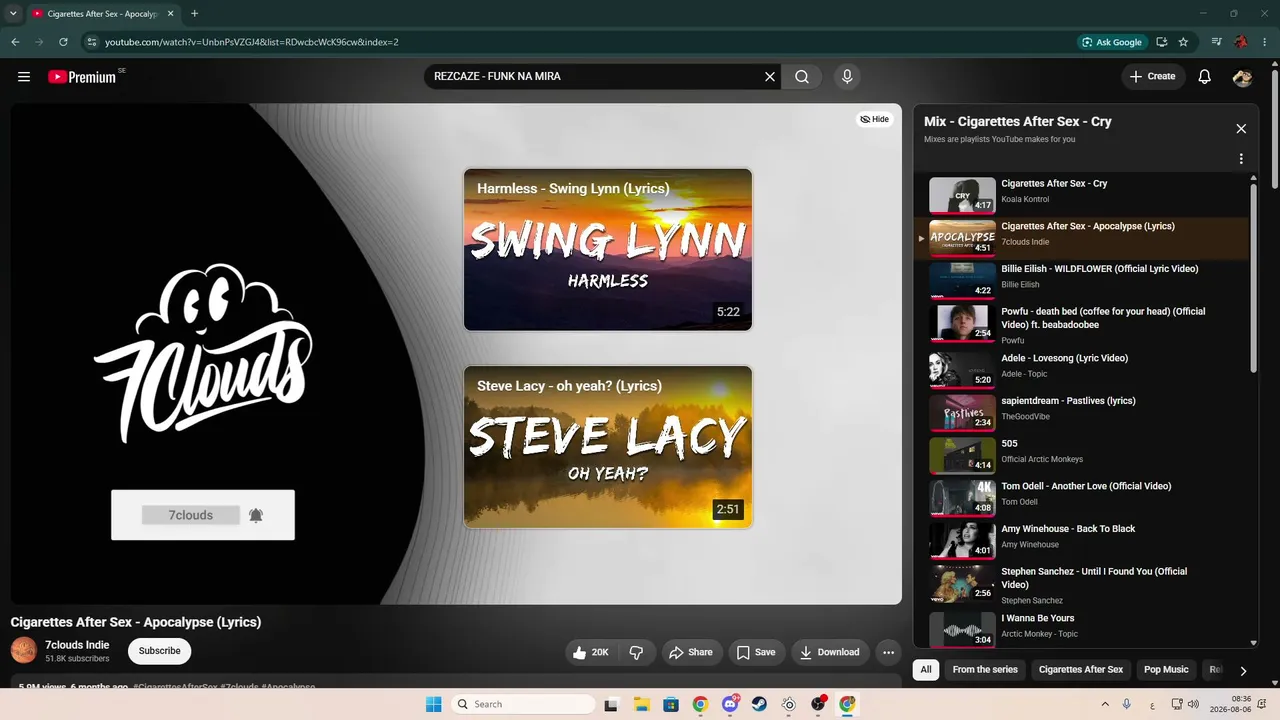Open Discord from the taskbar
The image size is (1280, 720).
coord(730,704)
